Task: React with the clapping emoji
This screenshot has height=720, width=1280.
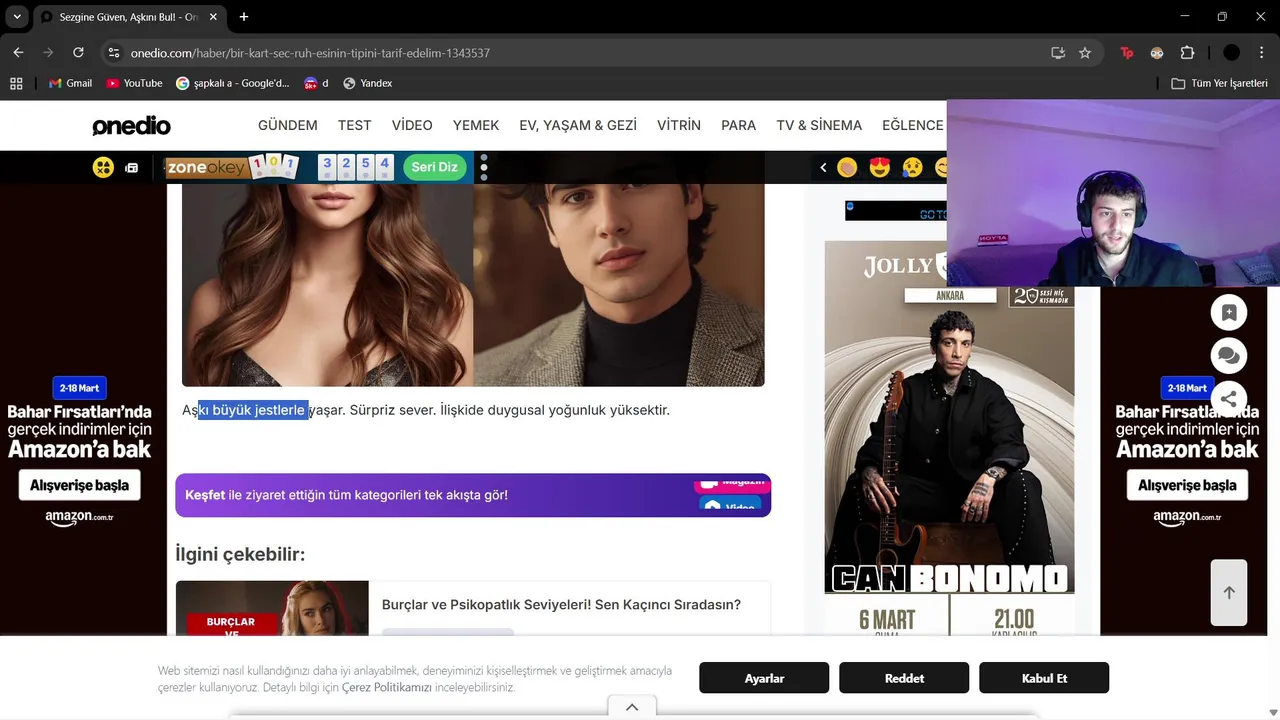Action: coord(847,167)
